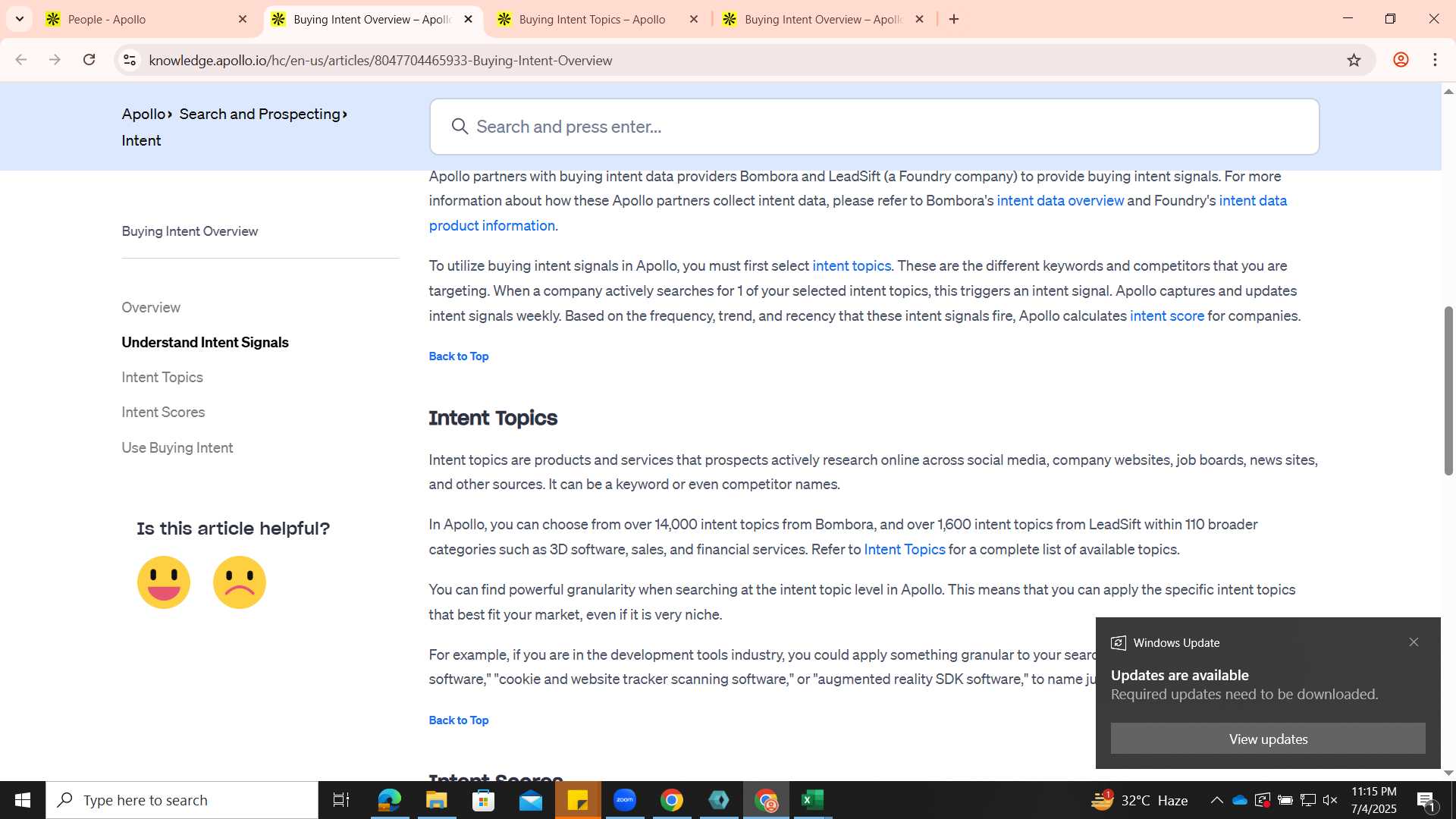Open the clock showing 11:15 PM
Image resolution: width=1456 pixels, height=819 pixels.
(1373, 800)
